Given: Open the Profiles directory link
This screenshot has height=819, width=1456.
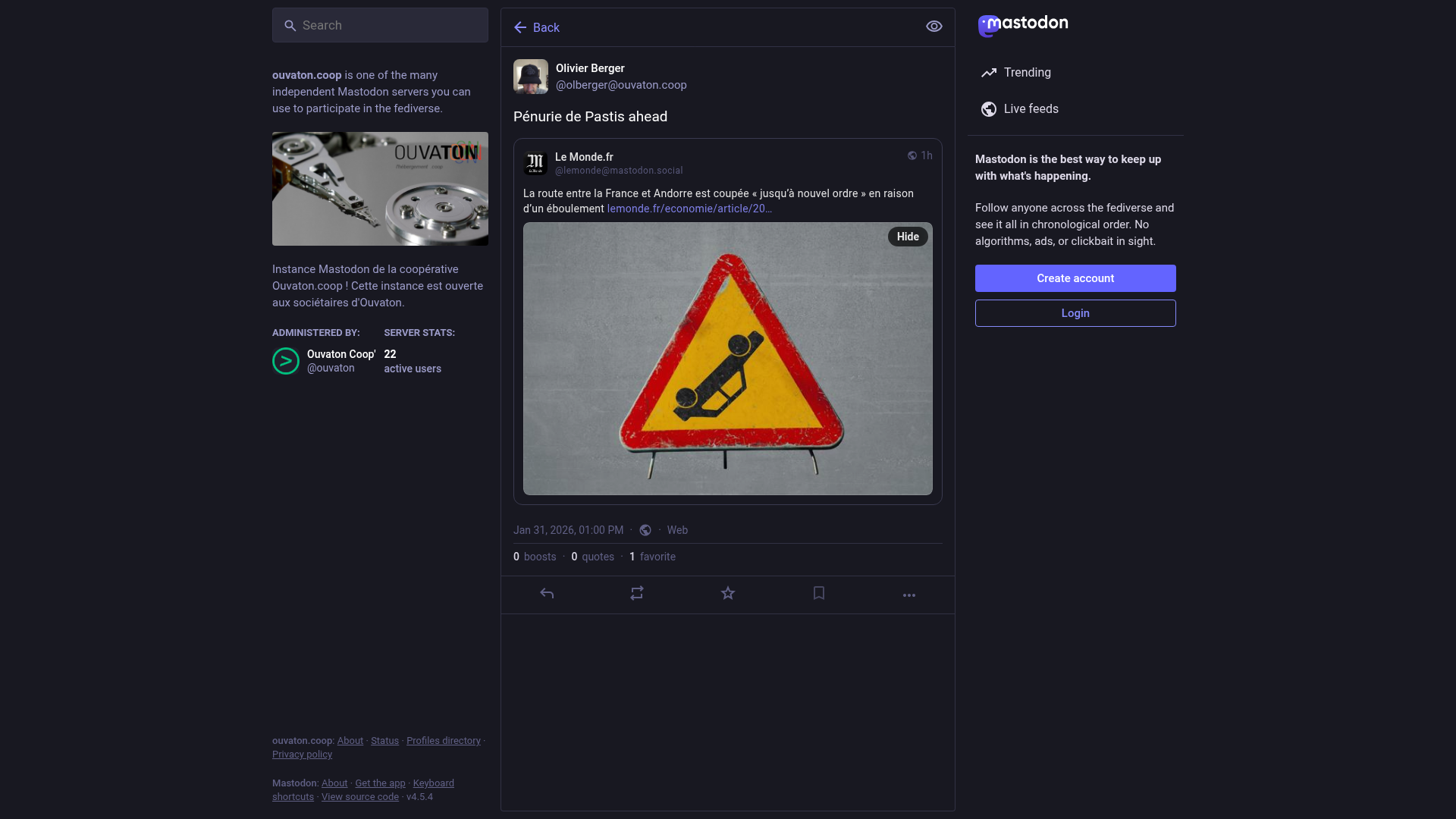Looking at the screenshot, I should click(x=444, y=741).
